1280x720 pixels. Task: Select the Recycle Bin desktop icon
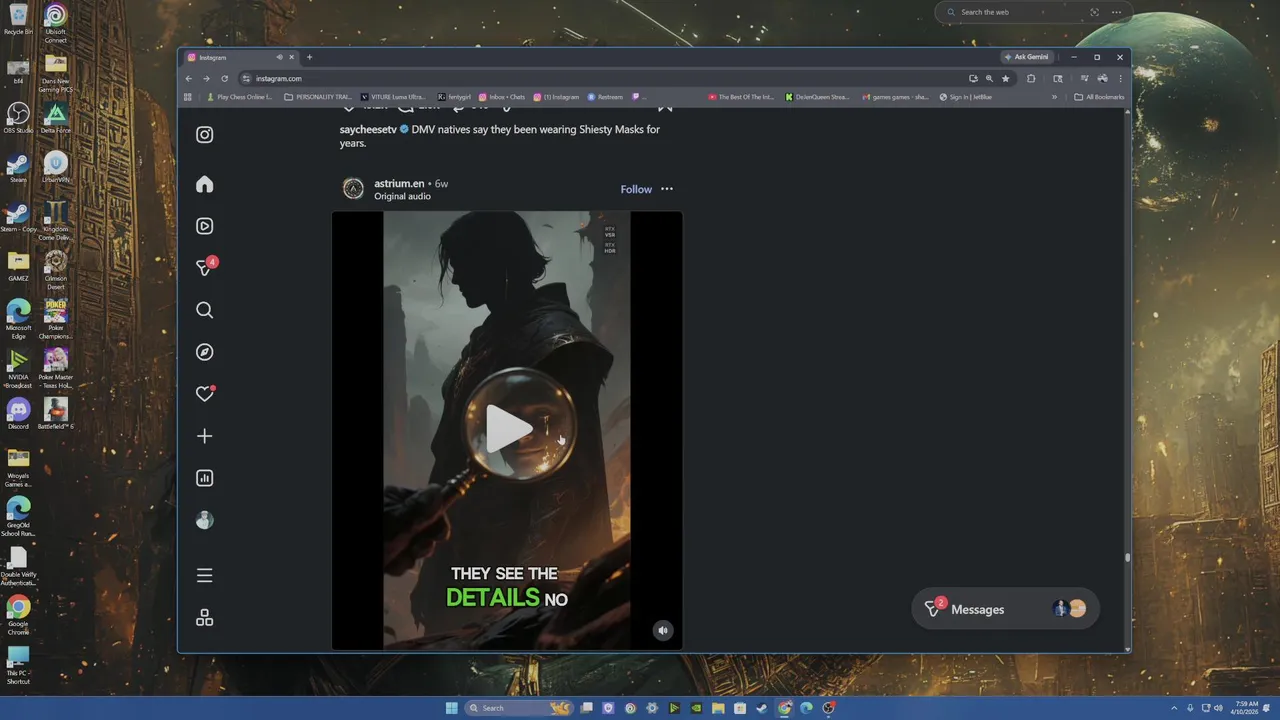coord(18,20)
